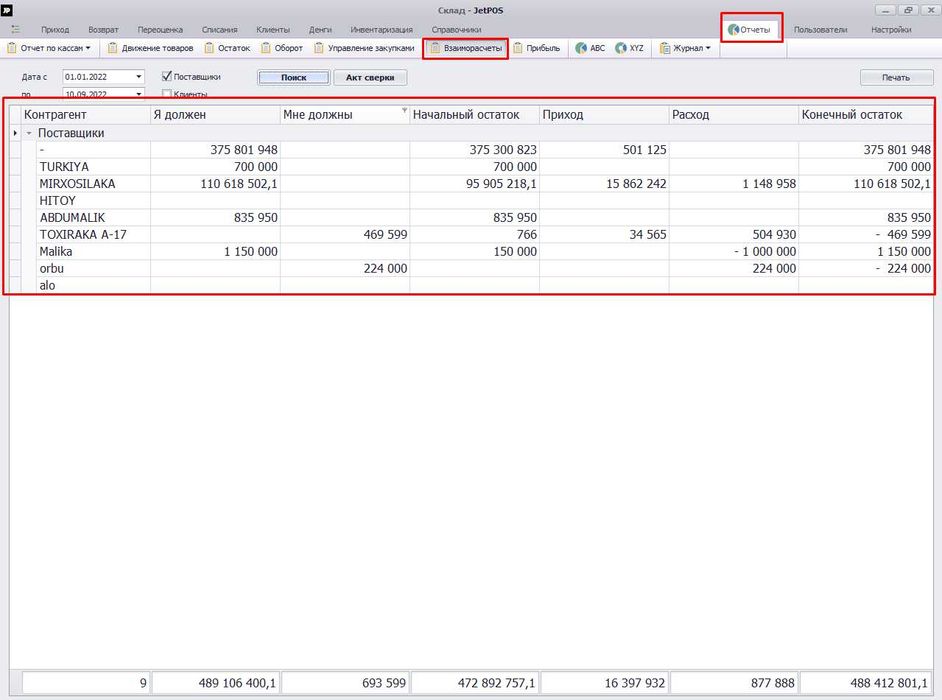Screen dimensions: 942x700
Task: Click the filter icon in Мне должны header
Action: (x=404, y=110)
